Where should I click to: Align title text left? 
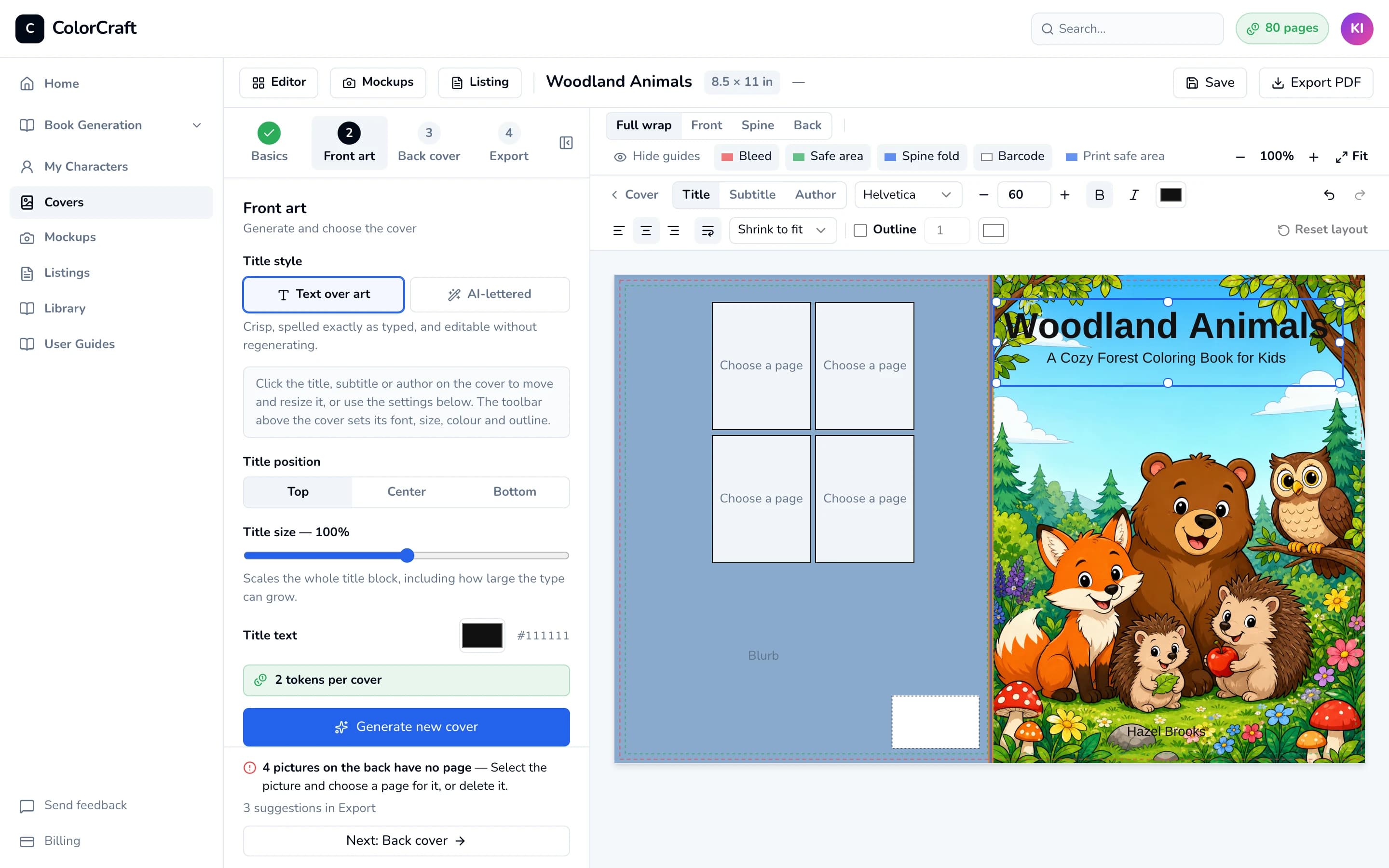click(x=618, y=230)
